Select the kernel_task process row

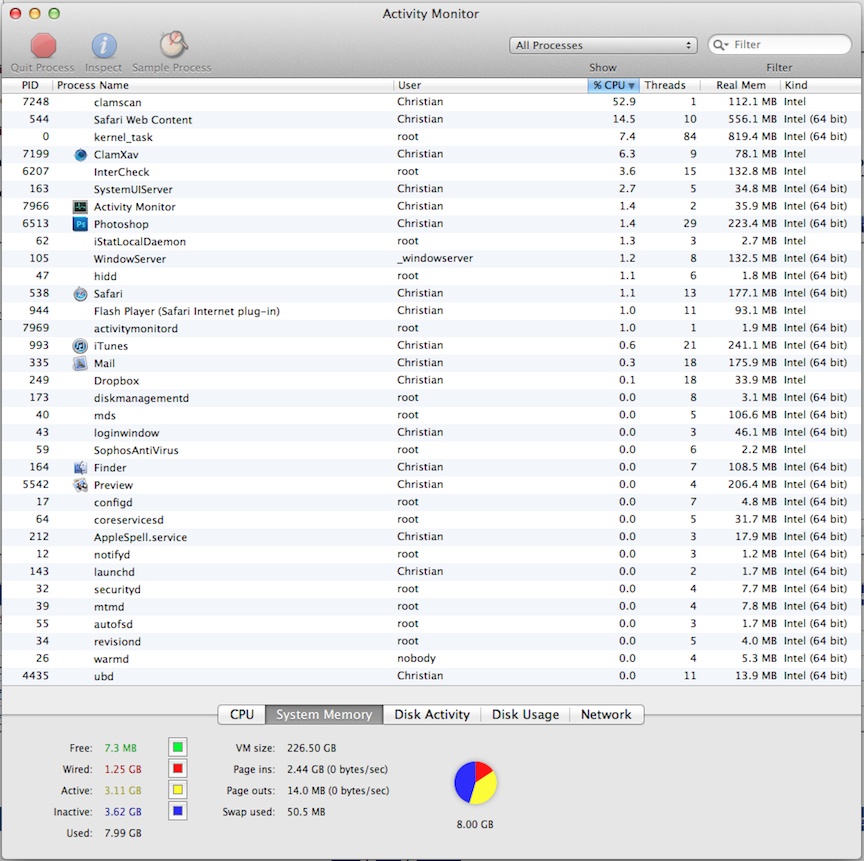coord(431,137)
